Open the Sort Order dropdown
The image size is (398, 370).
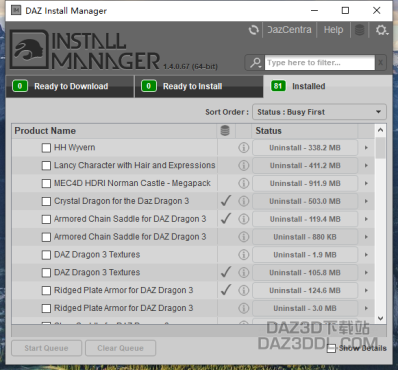click(x=319, y=112)
